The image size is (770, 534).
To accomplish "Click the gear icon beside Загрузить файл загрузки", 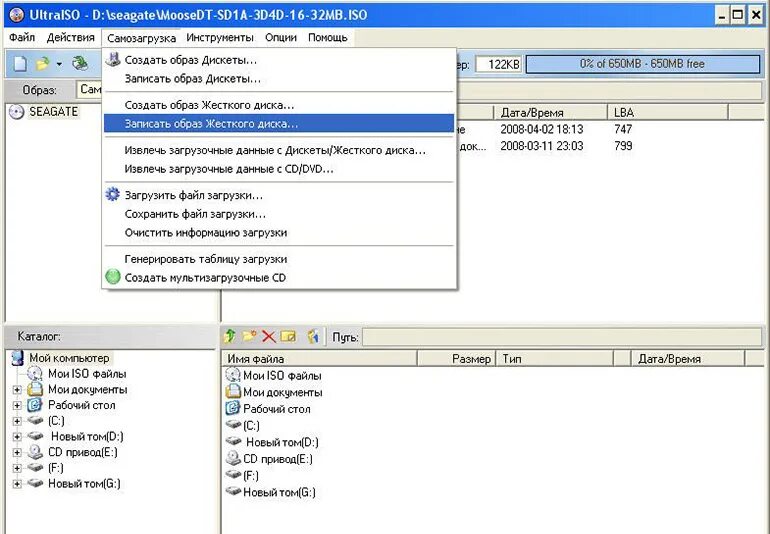I will click(112, 195).
